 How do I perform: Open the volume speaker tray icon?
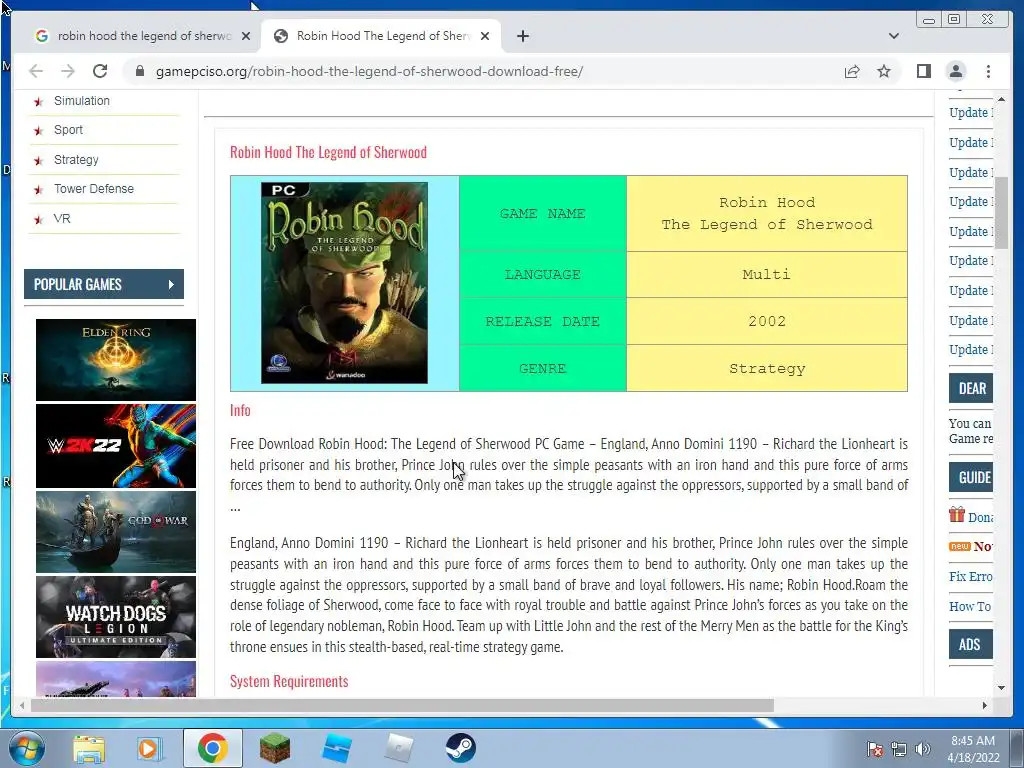click(922, 749)
